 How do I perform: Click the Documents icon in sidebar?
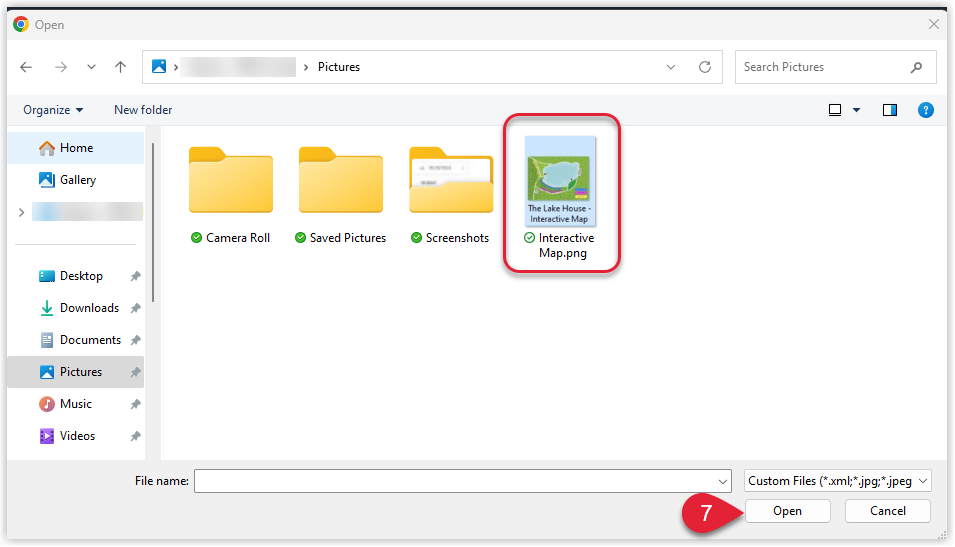pos(46,340)
